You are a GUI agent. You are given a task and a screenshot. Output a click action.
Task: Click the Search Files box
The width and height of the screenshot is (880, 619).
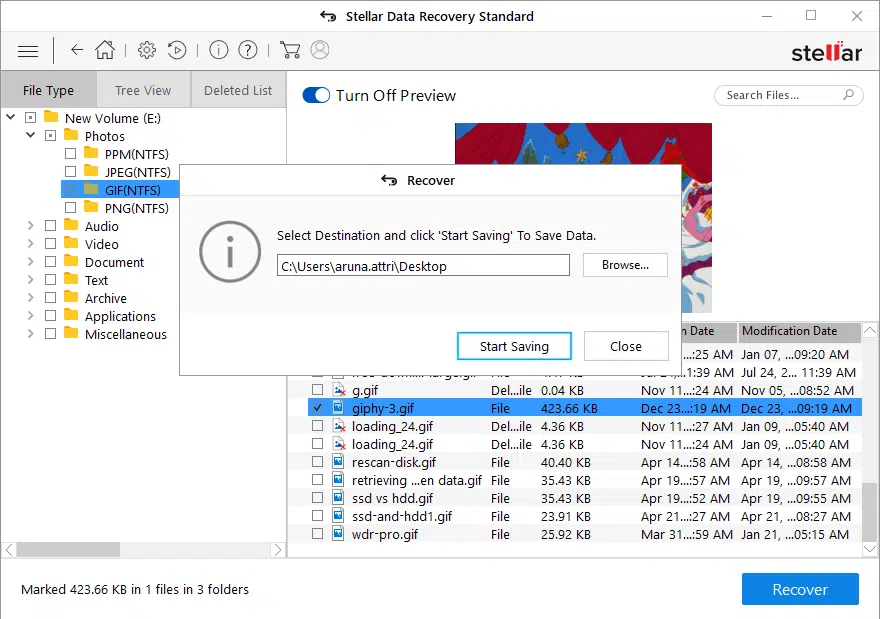[x=789, y=95]
